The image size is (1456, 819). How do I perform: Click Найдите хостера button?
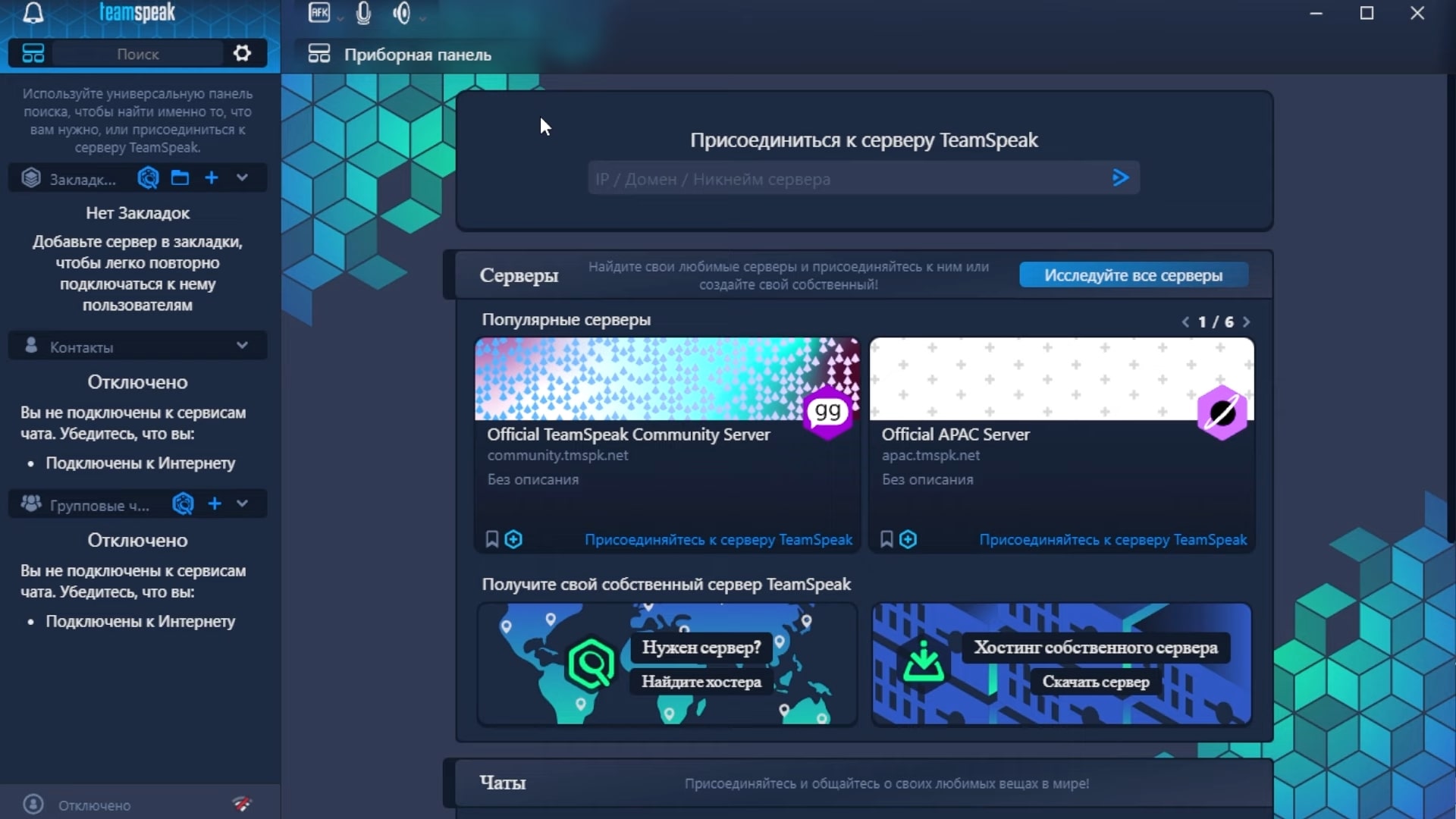tap(701, 682)
